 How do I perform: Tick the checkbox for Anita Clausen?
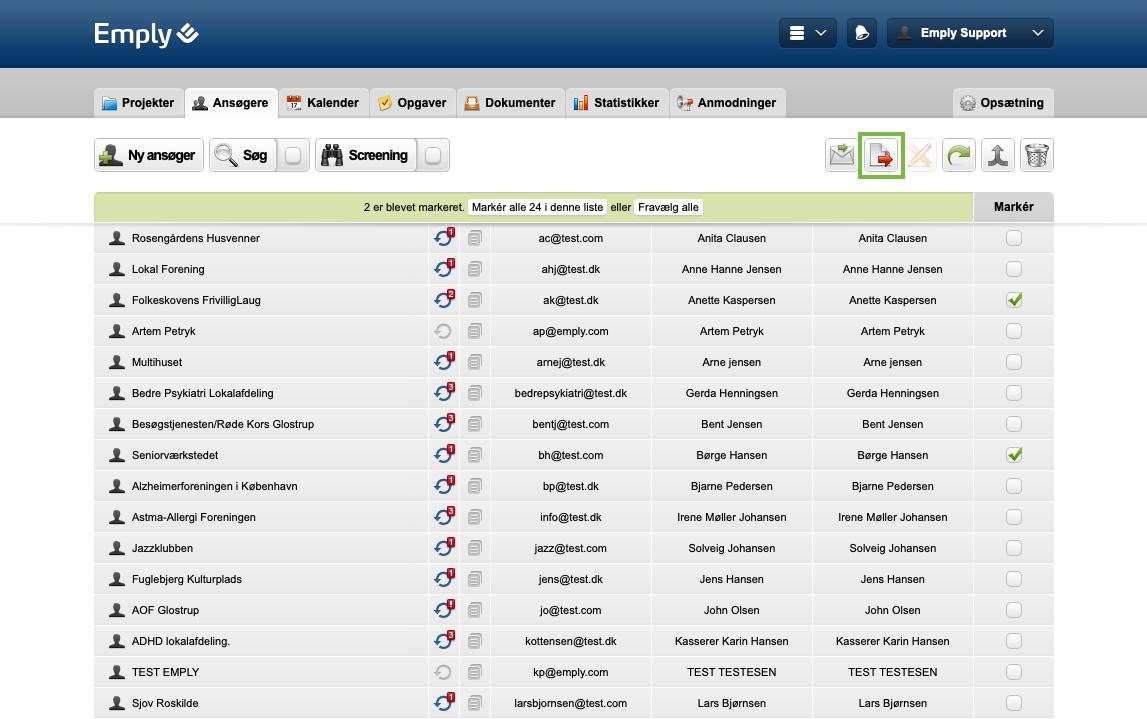click(1014, 238)
